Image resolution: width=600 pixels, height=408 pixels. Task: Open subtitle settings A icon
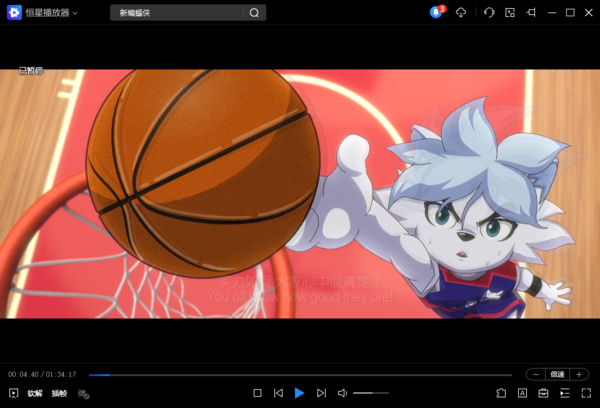click(522, 393)
